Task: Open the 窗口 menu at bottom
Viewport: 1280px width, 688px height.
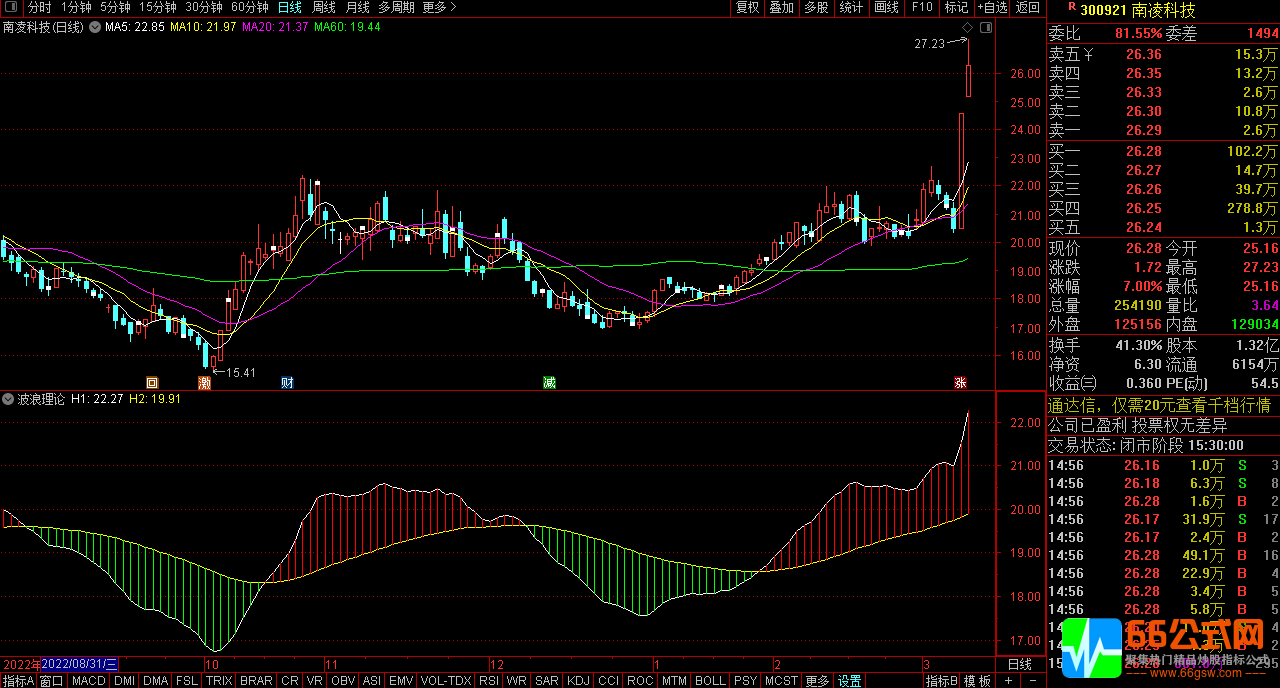Action: [x=52, y=681]
